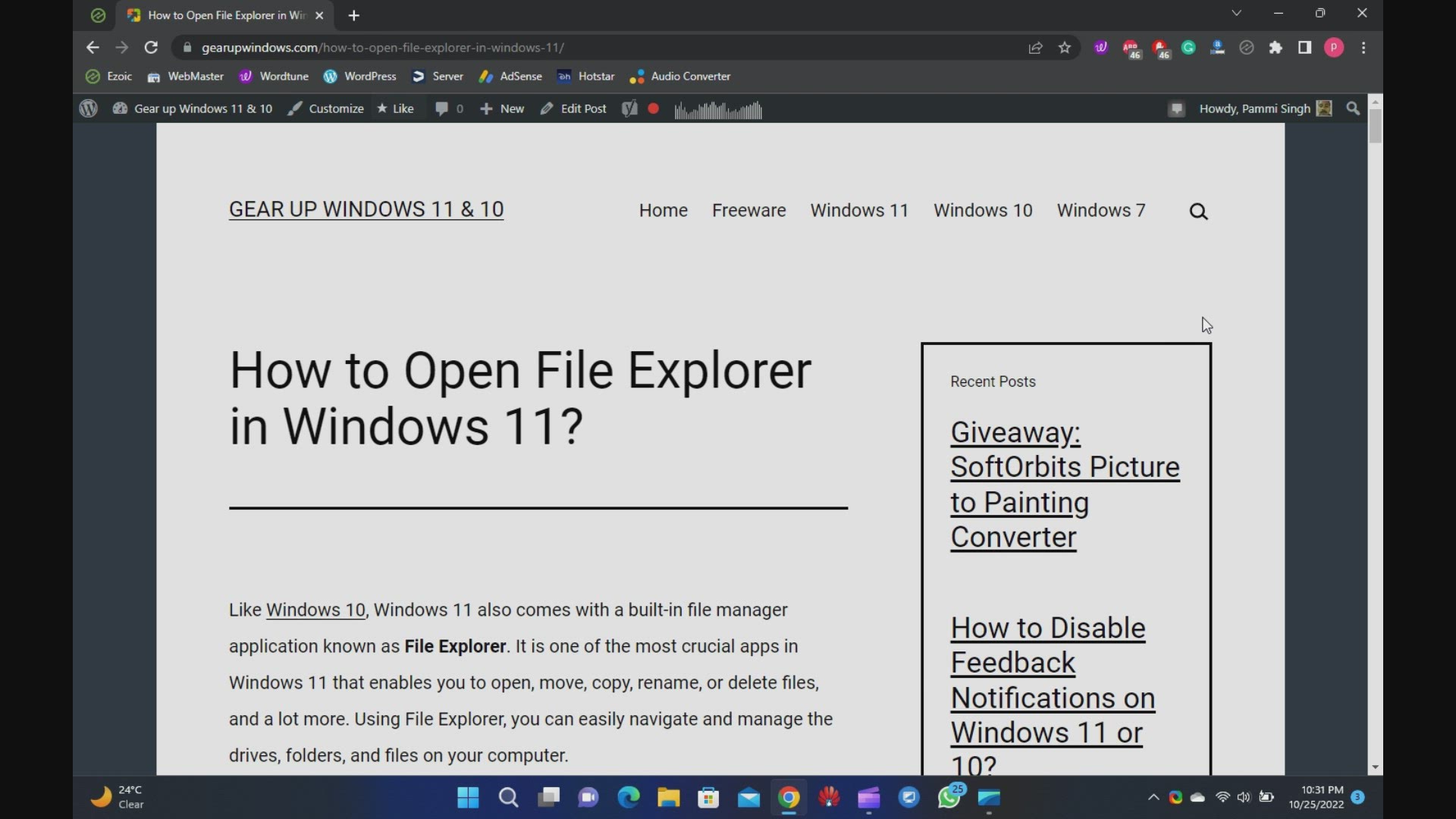This screenshot has width=1456, height=819.
Task: Open the Yoast SEO icon in admin bar
Action: point(629,109)
